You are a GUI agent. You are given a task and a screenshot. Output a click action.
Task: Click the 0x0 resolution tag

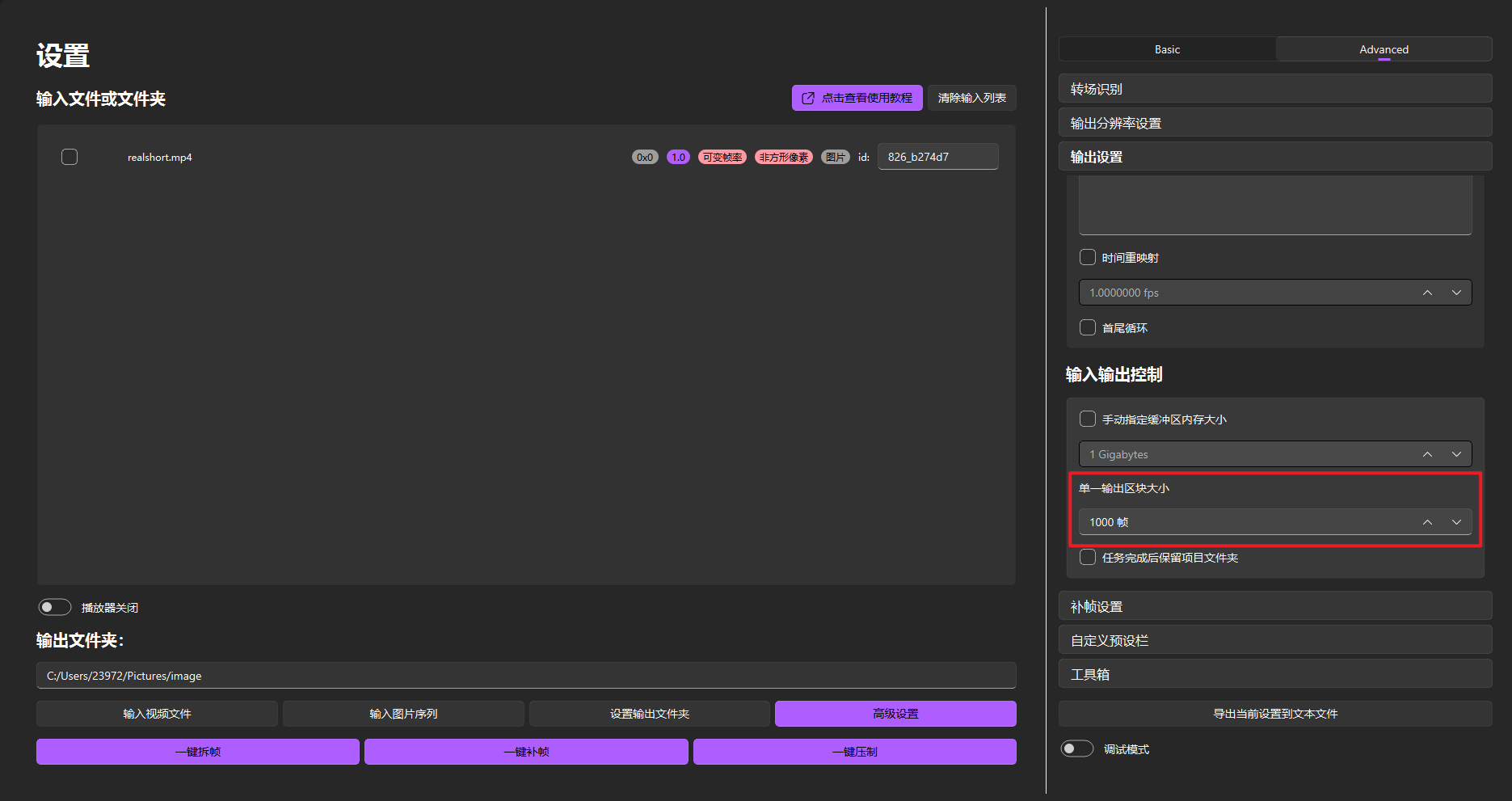pyautogui.click(x=645, y=157)
